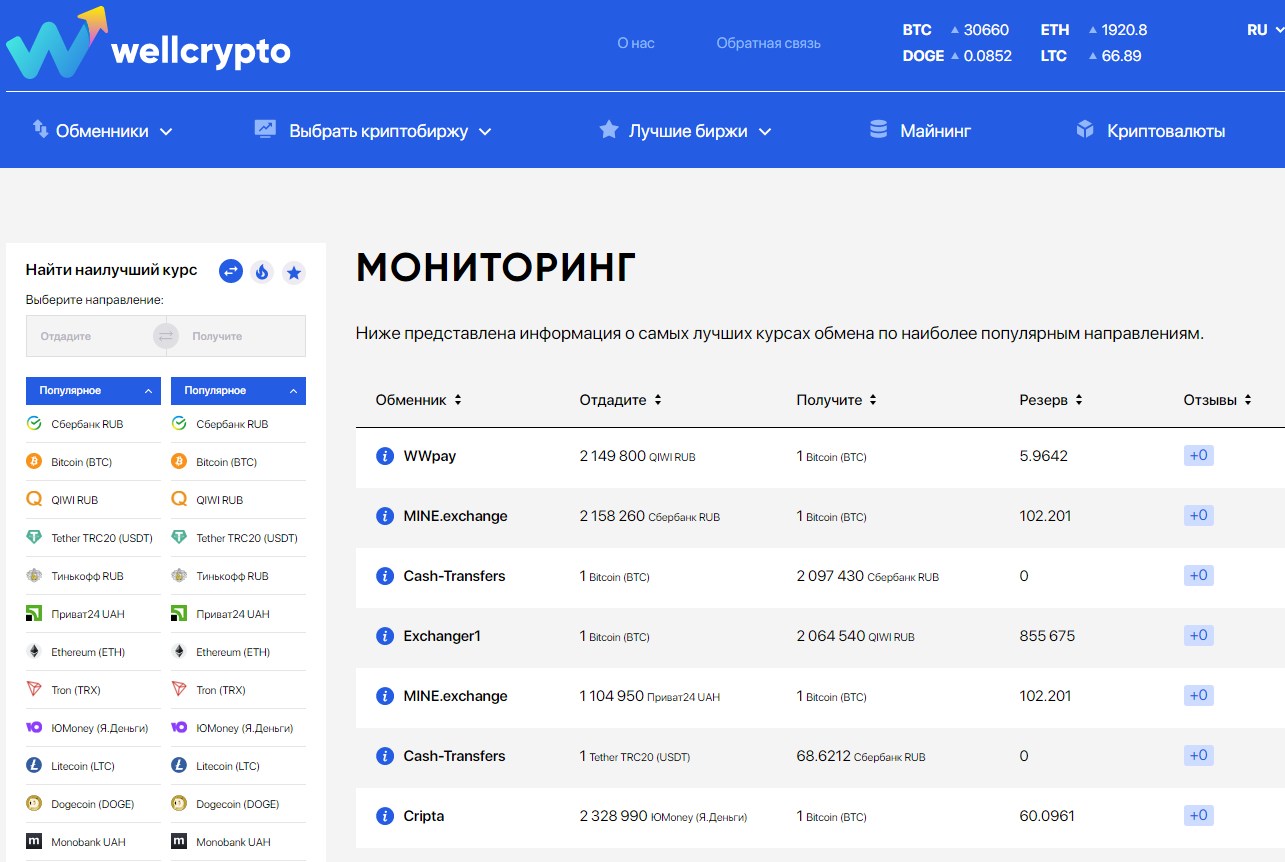
Task: Show info for WWpay exchanger
Action: pos(384,456)
